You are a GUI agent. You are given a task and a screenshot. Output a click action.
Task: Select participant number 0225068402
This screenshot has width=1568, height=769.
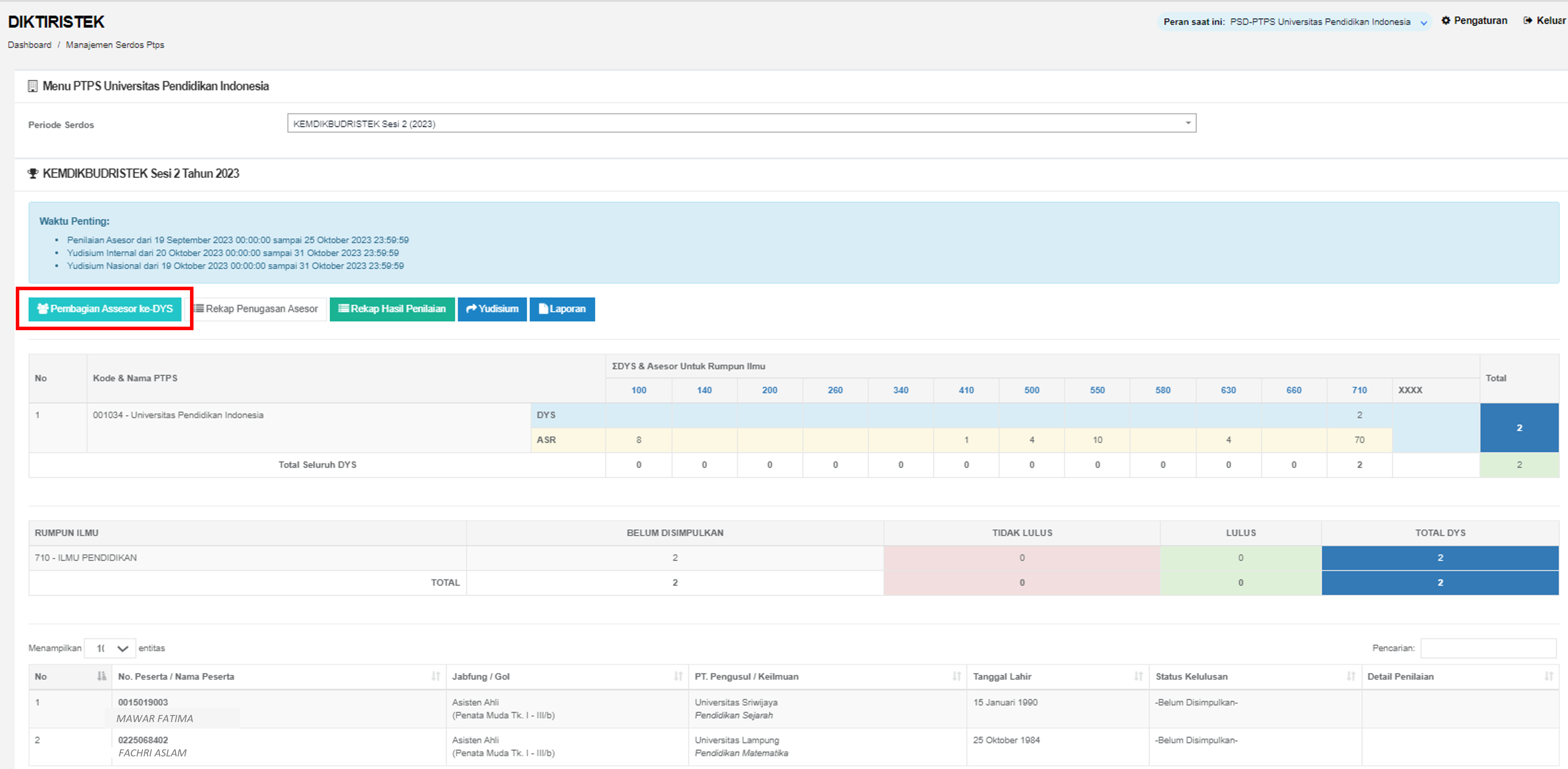143,740
